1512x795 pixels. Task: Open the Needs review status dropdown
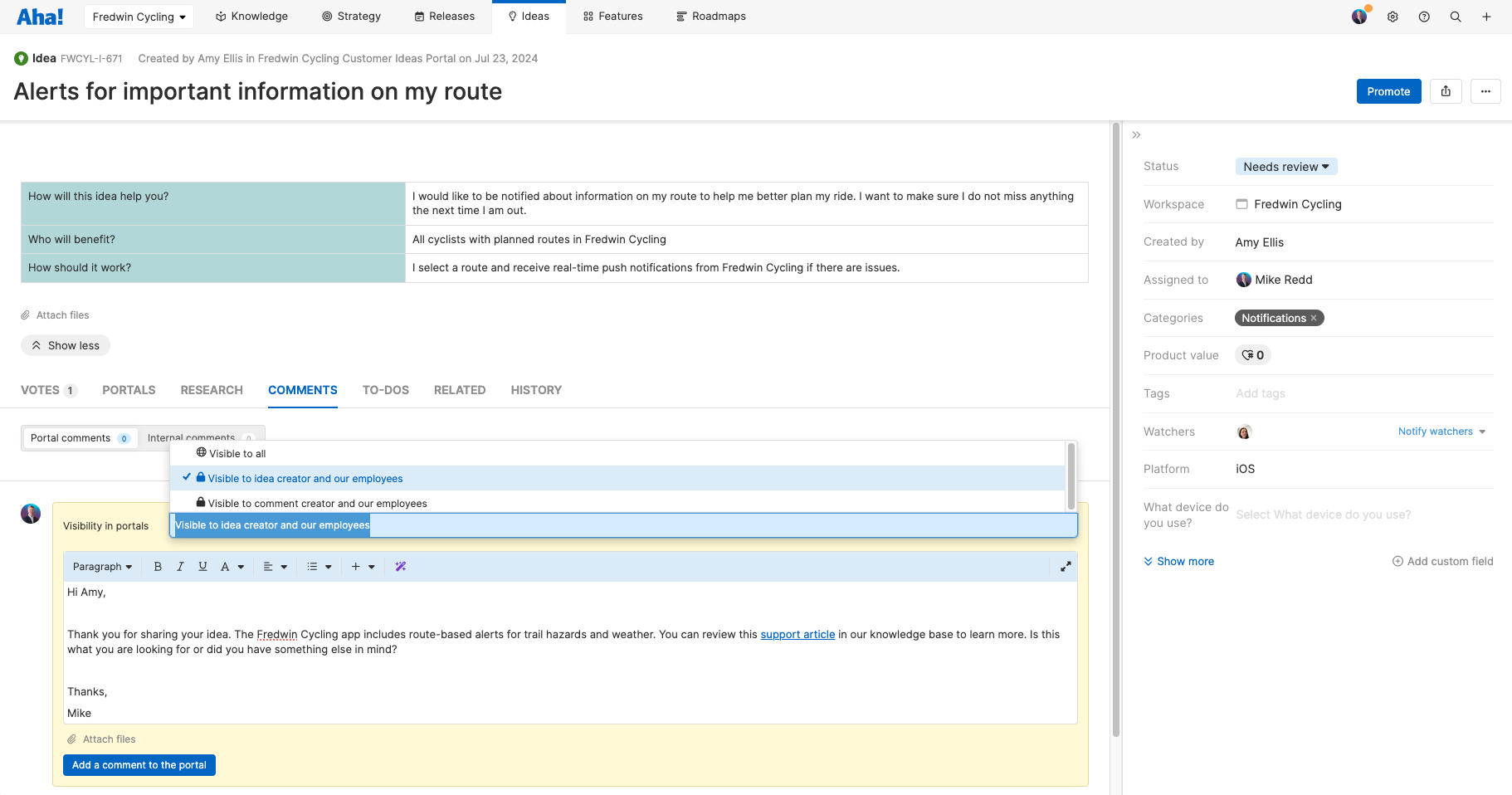[x=1286, y=166]
